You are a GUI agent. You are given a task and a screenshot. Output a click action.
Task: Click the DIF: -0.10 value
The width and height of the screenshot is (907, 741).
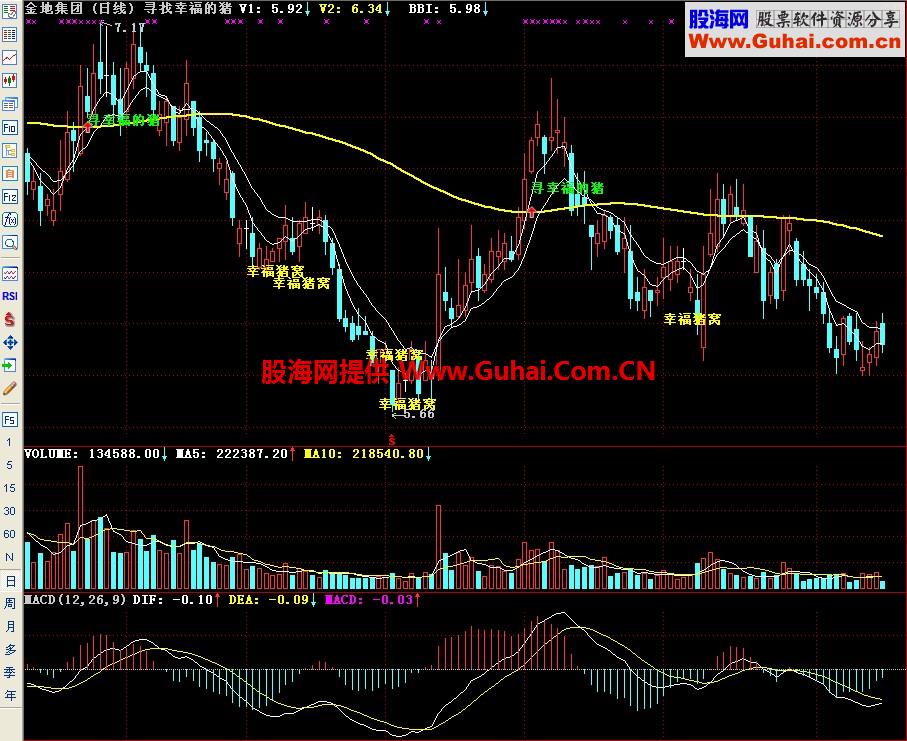176,600
